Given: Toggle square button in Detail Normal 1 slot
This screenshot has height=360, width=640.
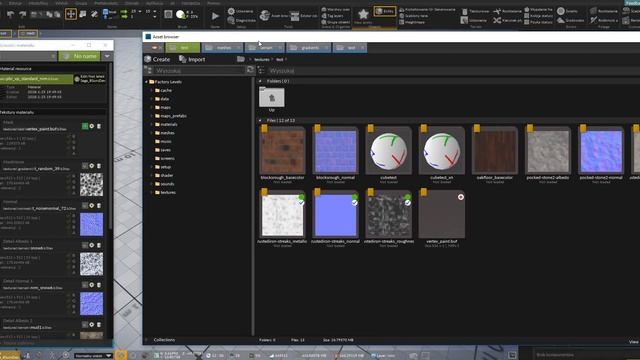Looking at the screenshot, I should tap(85, 284).
